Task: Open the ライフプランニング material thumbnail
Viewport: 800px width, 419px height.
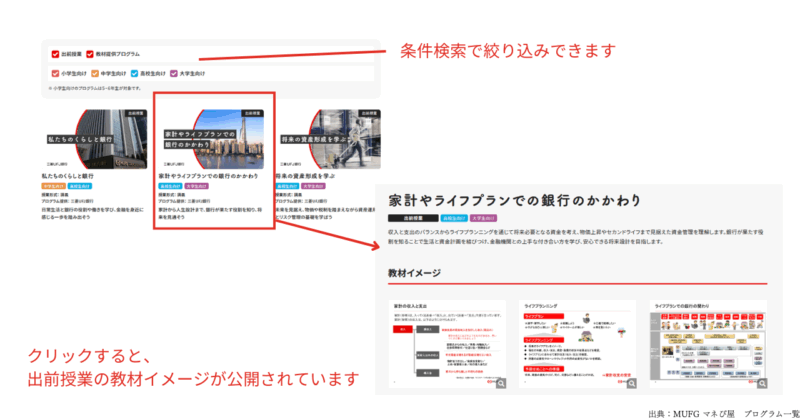Action: (578, 344)
